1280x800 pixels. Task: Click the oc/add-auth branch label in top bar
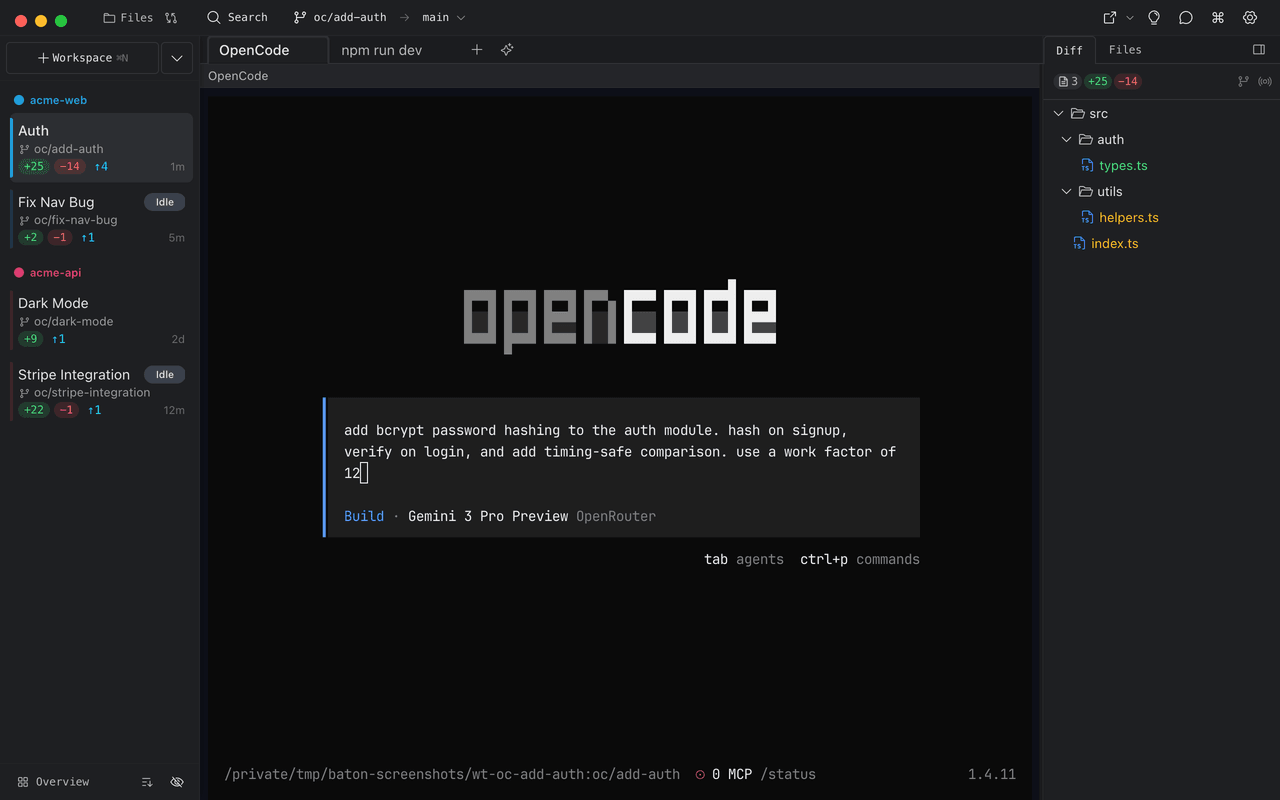click(x=340, y=18)
